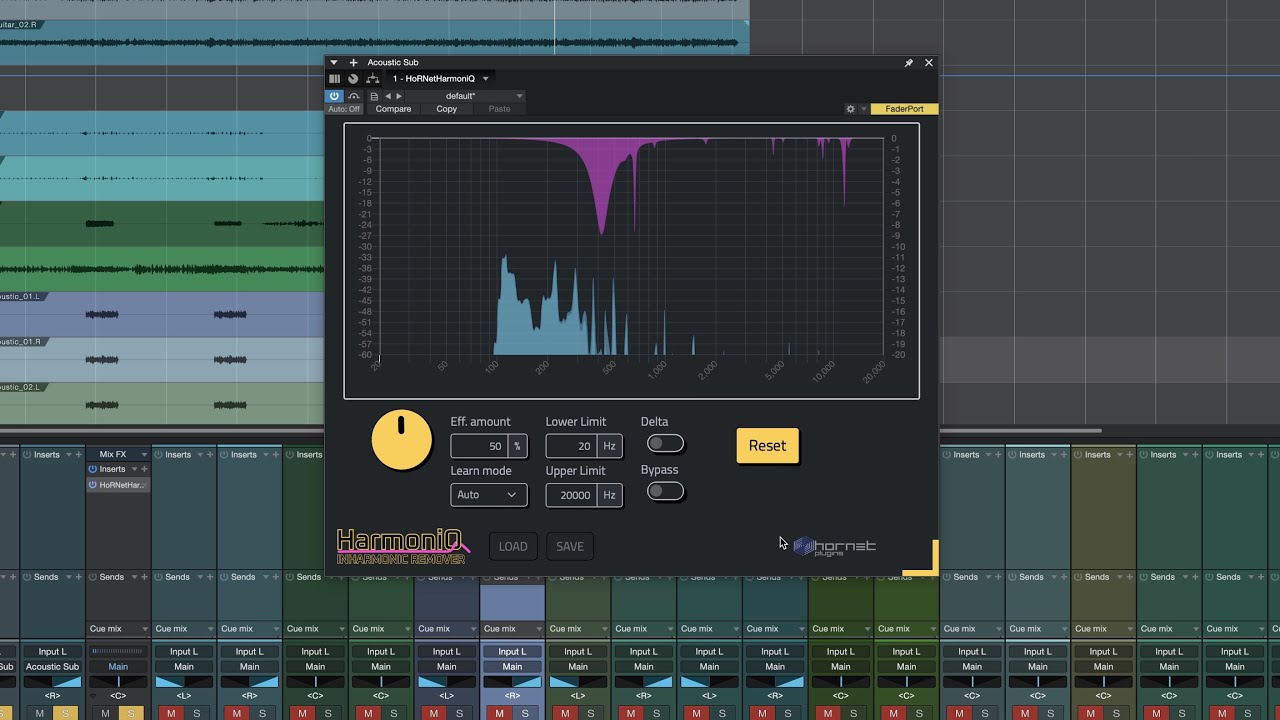
Task: Open the 1 - HoRNetHarmoniQ plugin selector
Action: 440,78
